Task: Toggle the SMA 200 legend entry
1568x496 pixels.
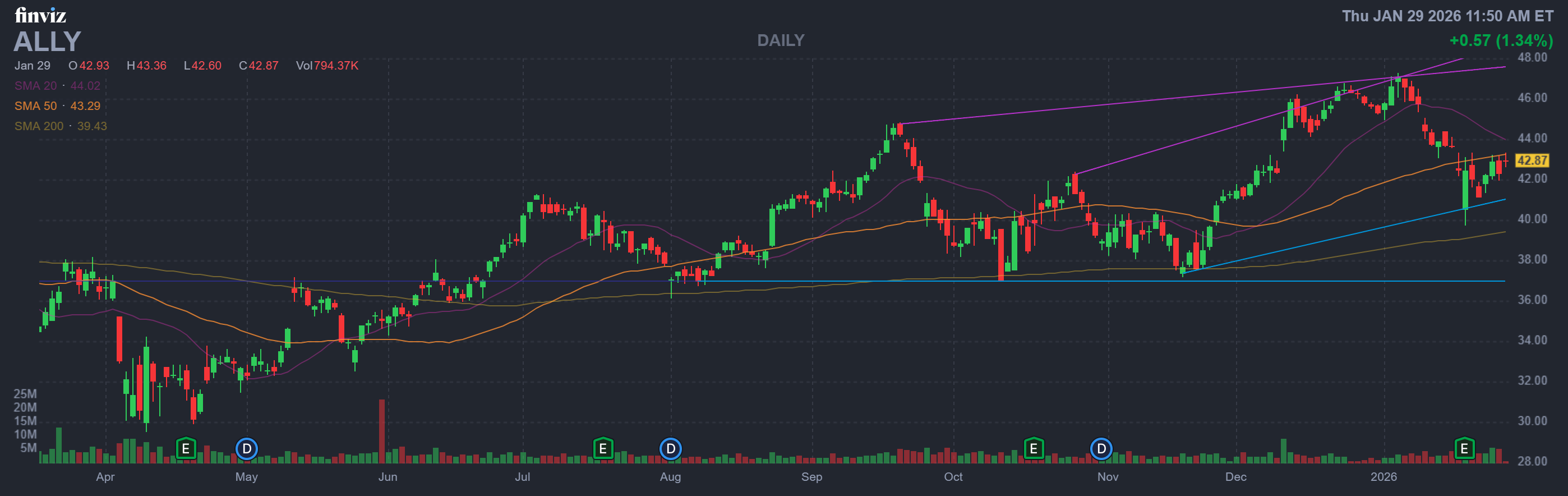Action: [x=60, y=126]
